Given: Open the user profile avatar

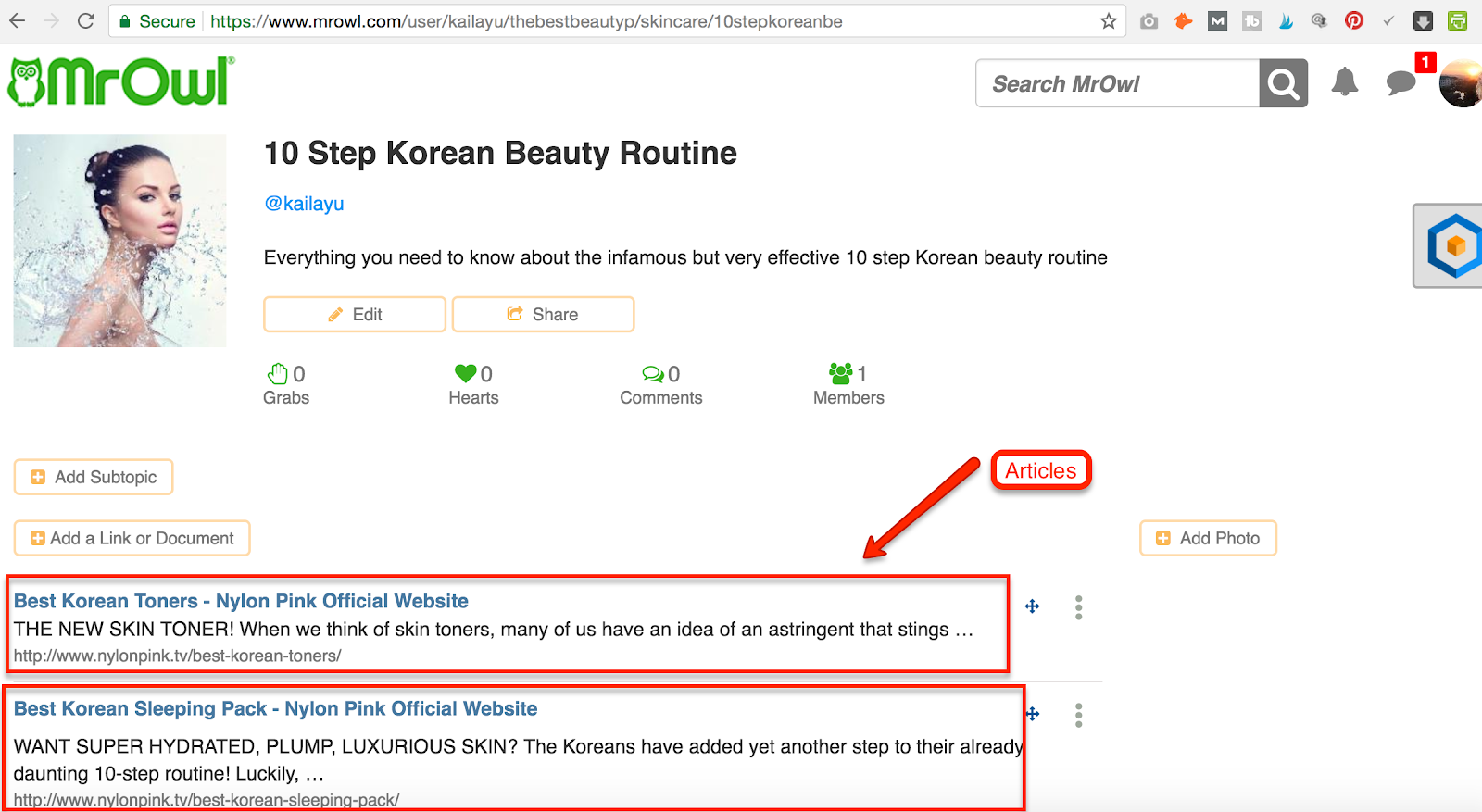Looking at the screenshot, I should coord(1461,83).
